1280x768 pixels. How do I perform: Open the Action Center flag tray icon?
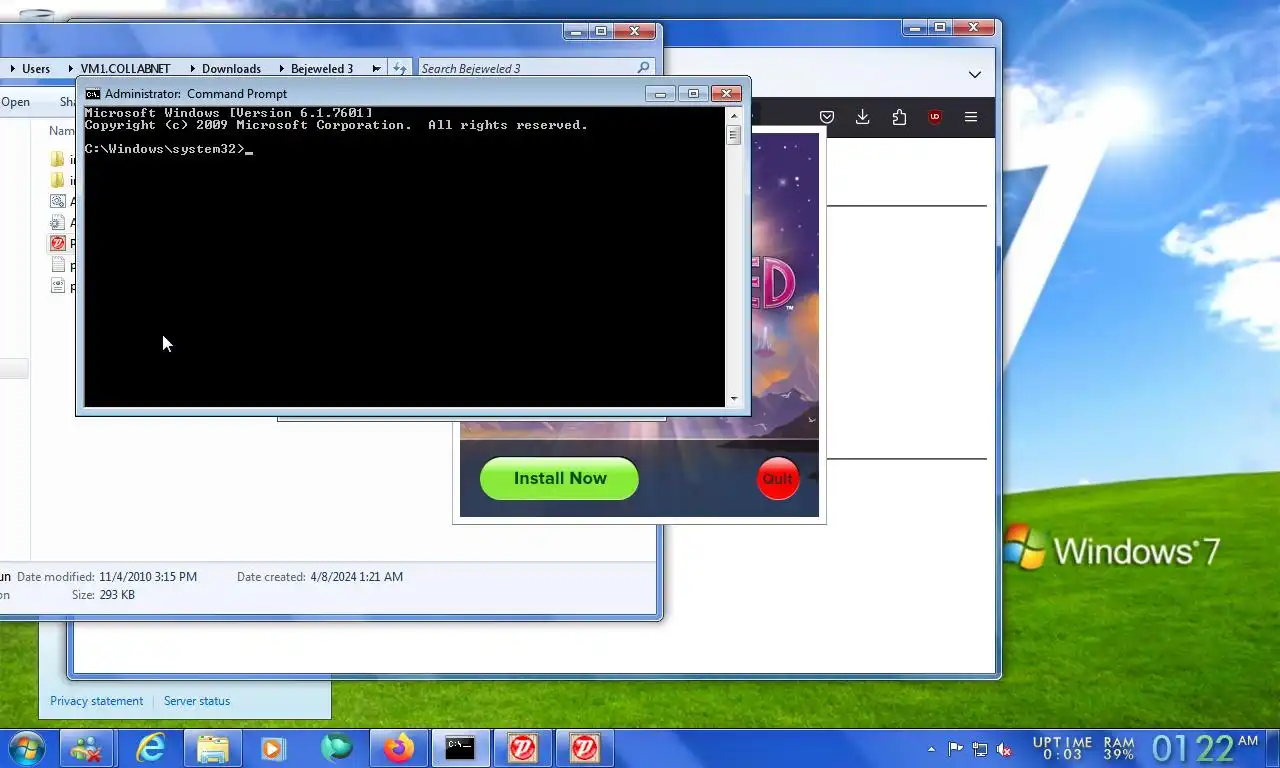click(x=956, y=749)
